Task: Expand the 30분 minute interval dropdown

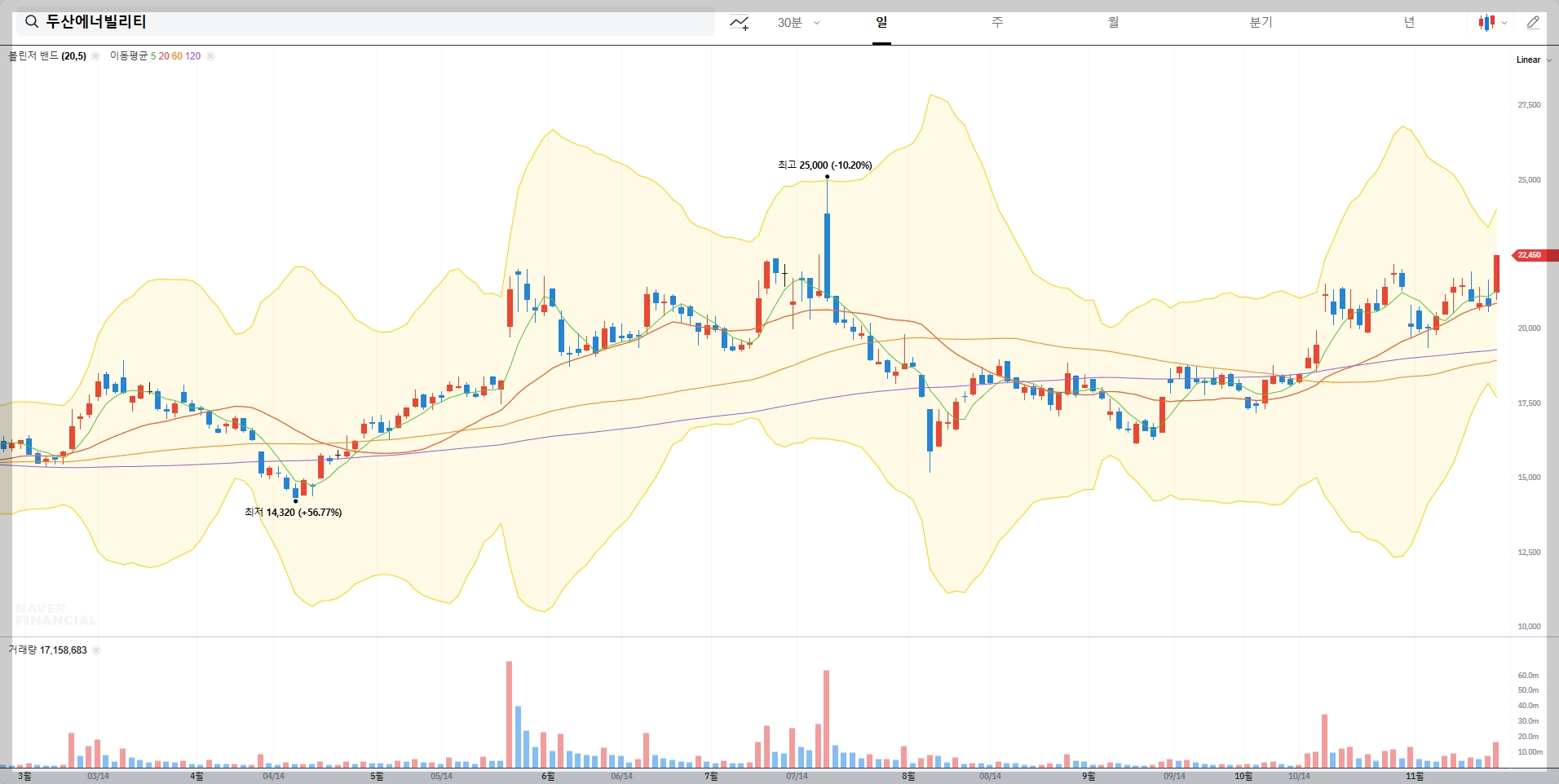Action: coord(798,23)
